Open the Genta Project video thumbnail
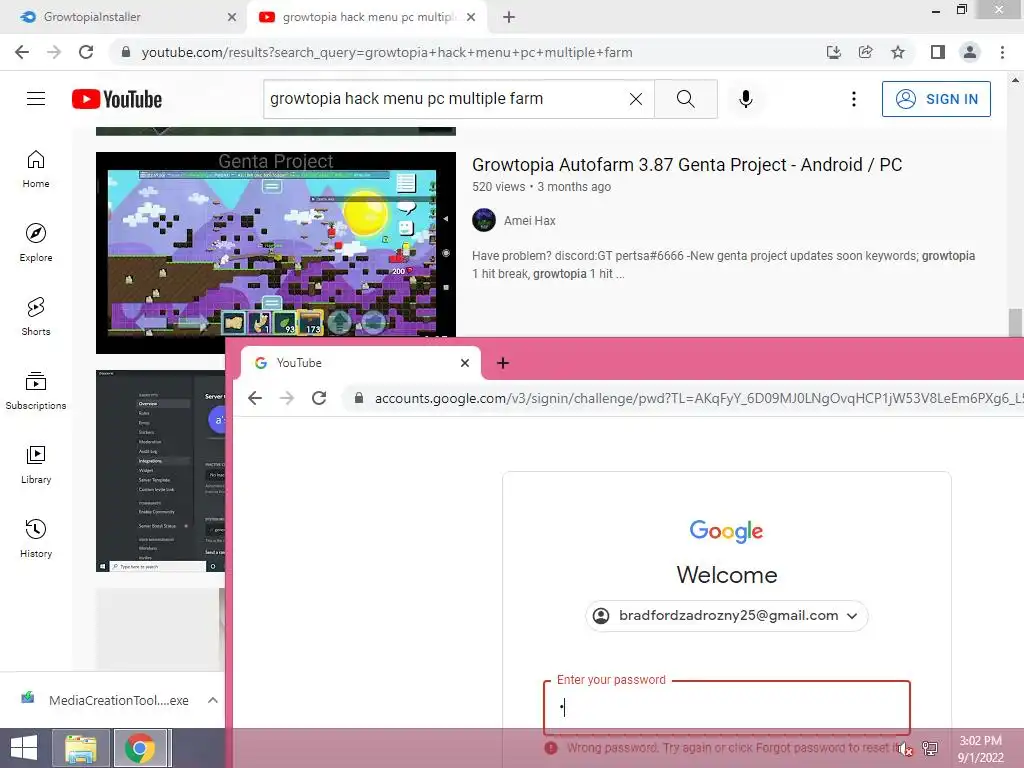 [276, 253]
